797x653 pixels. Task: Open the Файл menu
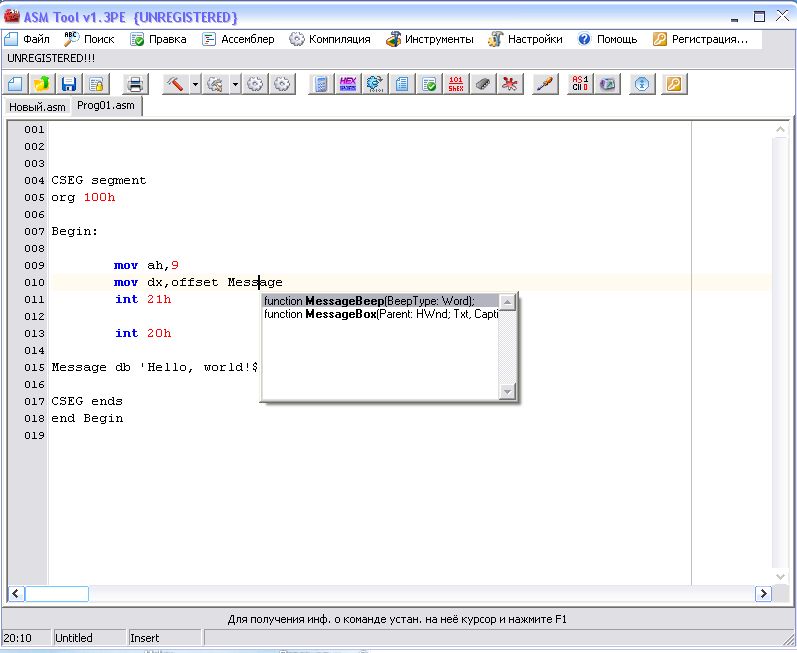coord(27,39)
